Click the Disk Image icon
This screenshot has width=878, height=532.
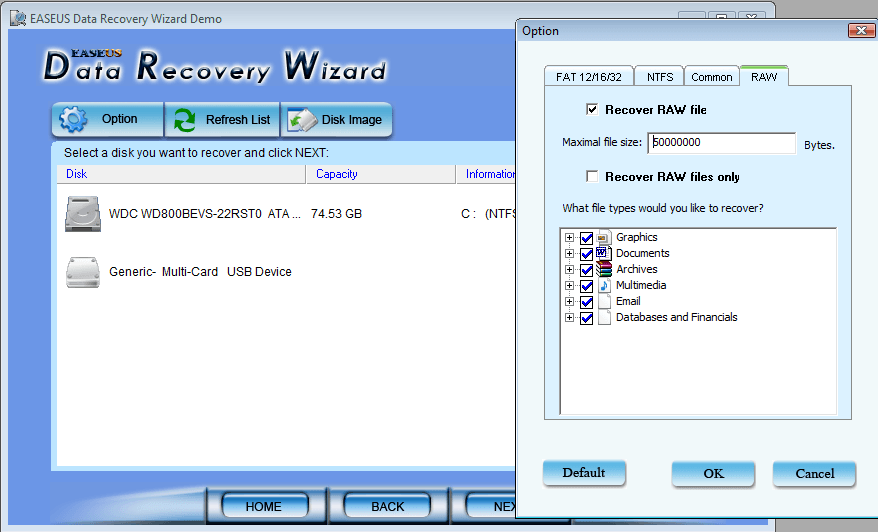302,120
